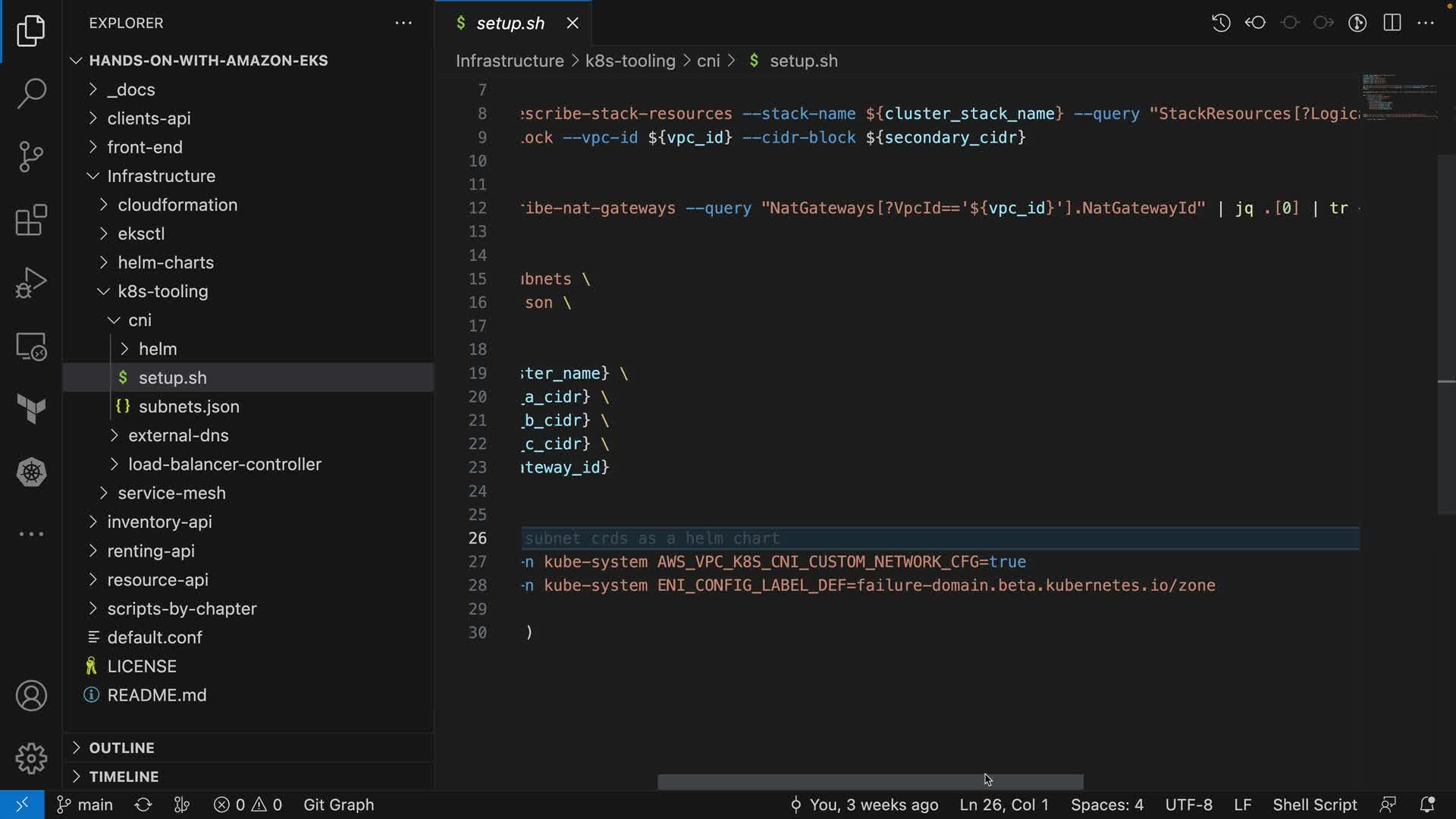Expand the TIMELINE section
The image size is (1456, 819).
point(124,777)
